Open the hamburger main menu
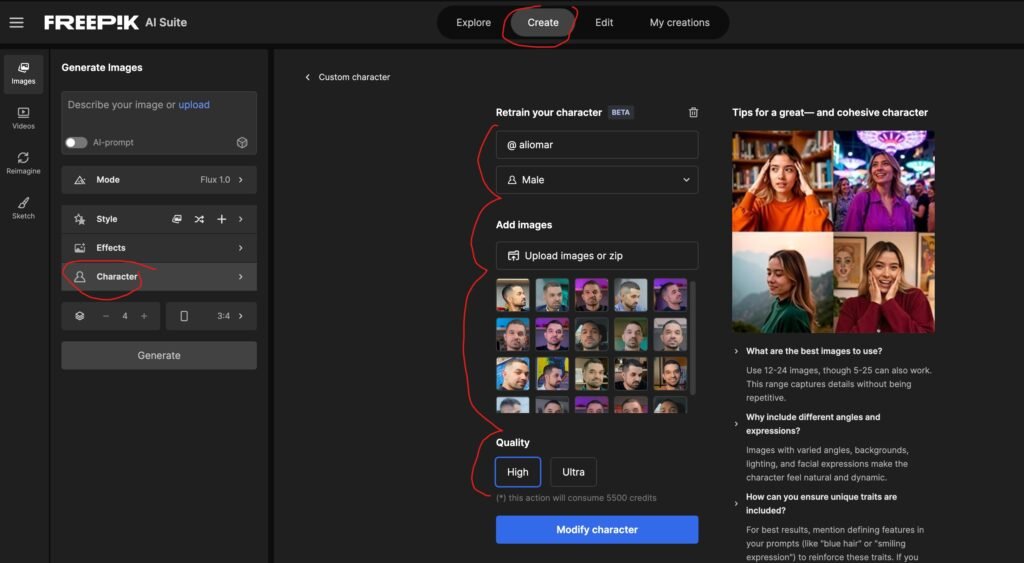This screenshot has height=563, width=1024. tap(16, 23)
